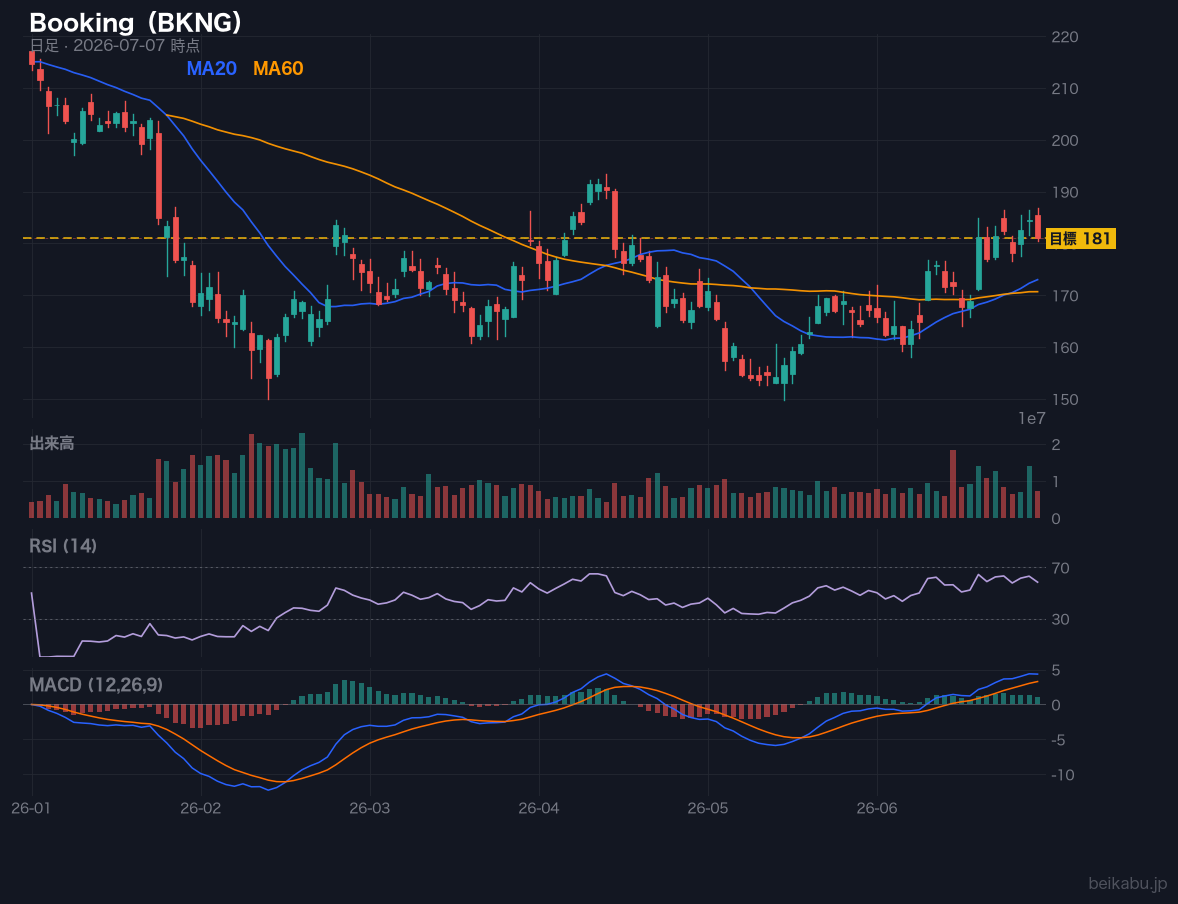Click the MACD -5 axis label

point(1059,740)
